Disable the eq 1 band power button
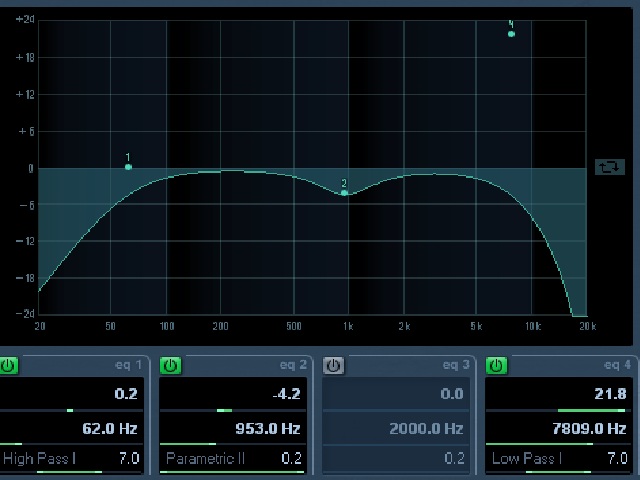Screen dimensions: 640x480 8,365
